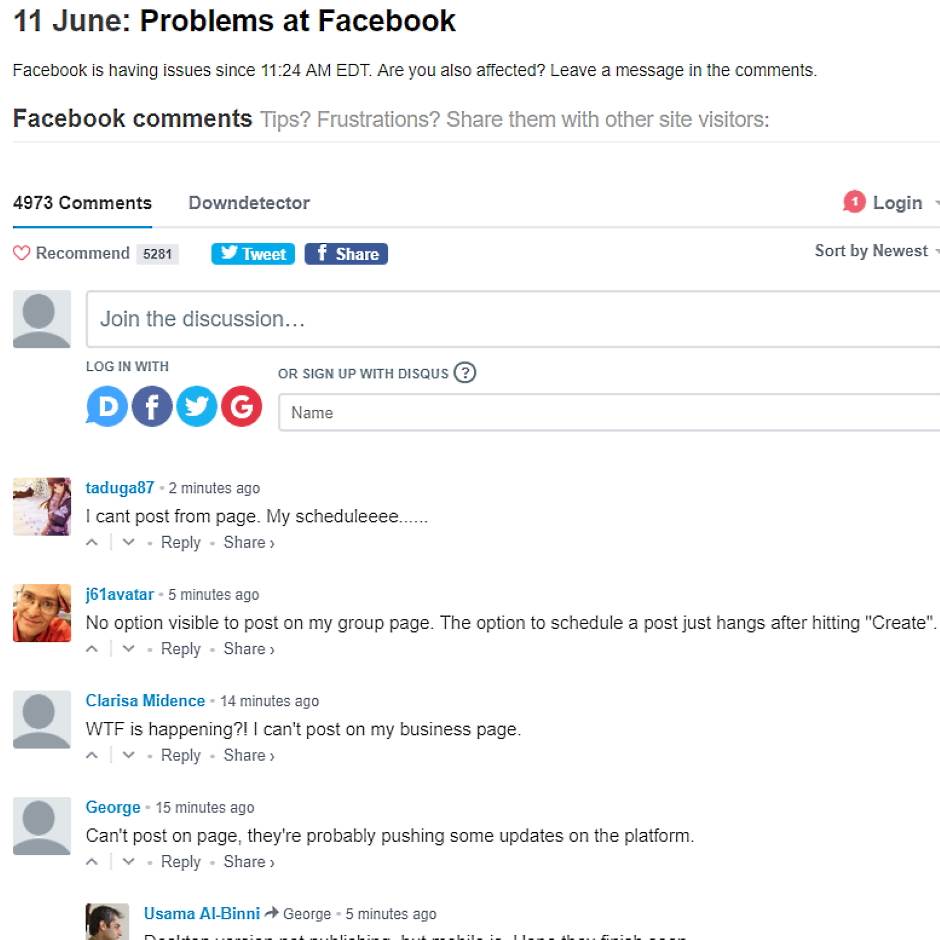Screen dimensions: 940x940
Task: Open the Login dropdown
Action: coord(896,203)
